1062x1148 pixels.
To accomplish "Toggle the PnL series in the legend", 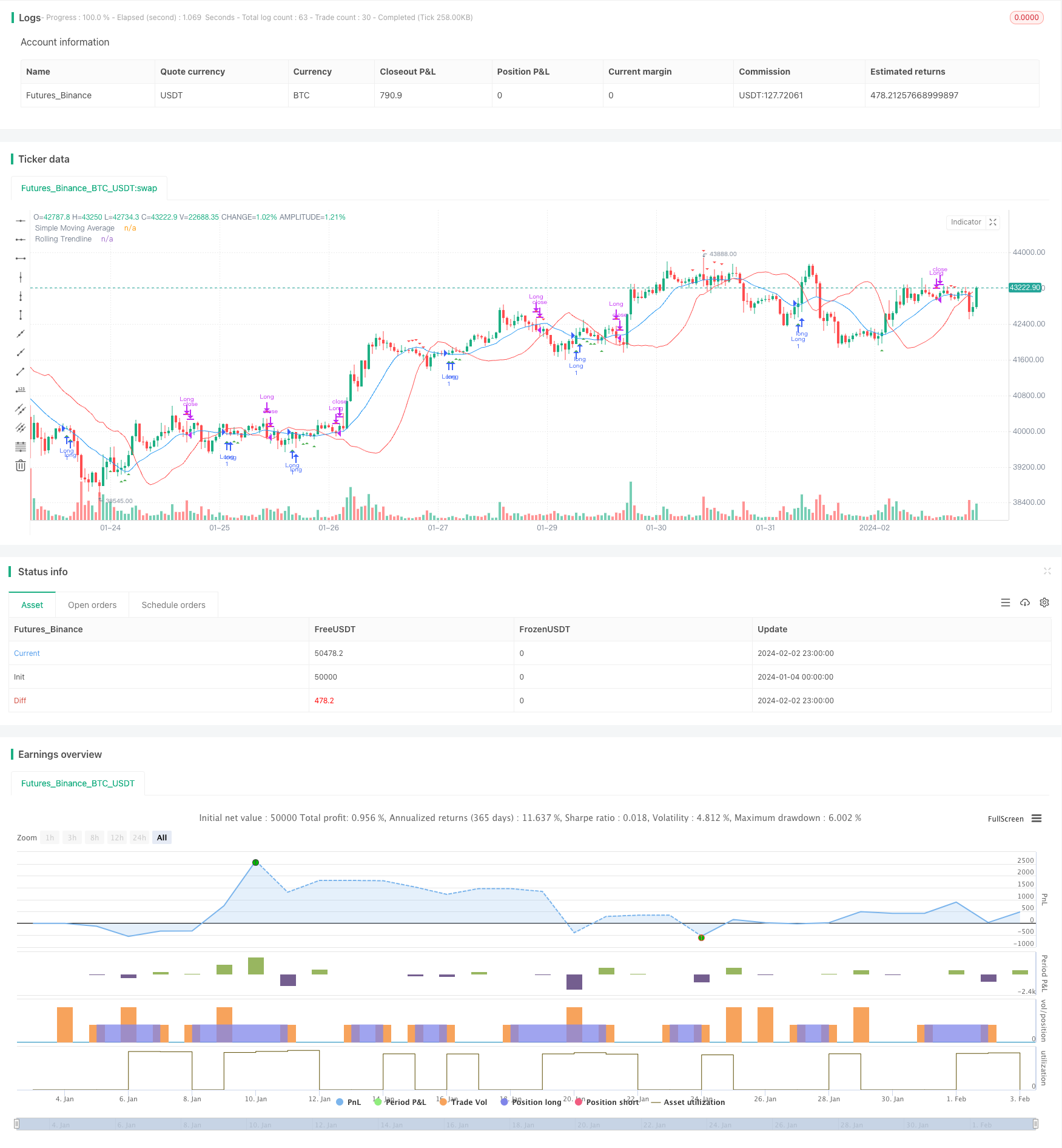I will tap(348, 1102).
